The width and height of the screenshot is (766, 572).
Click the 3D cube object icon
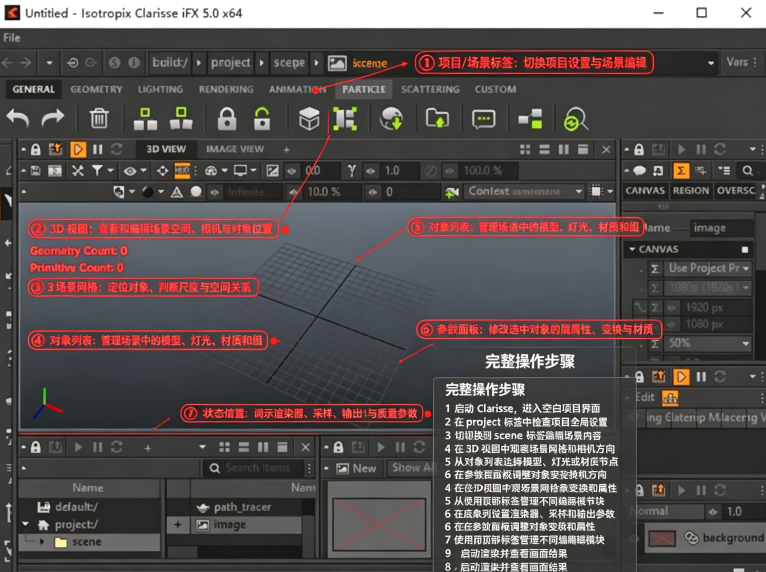click(309, 119)
